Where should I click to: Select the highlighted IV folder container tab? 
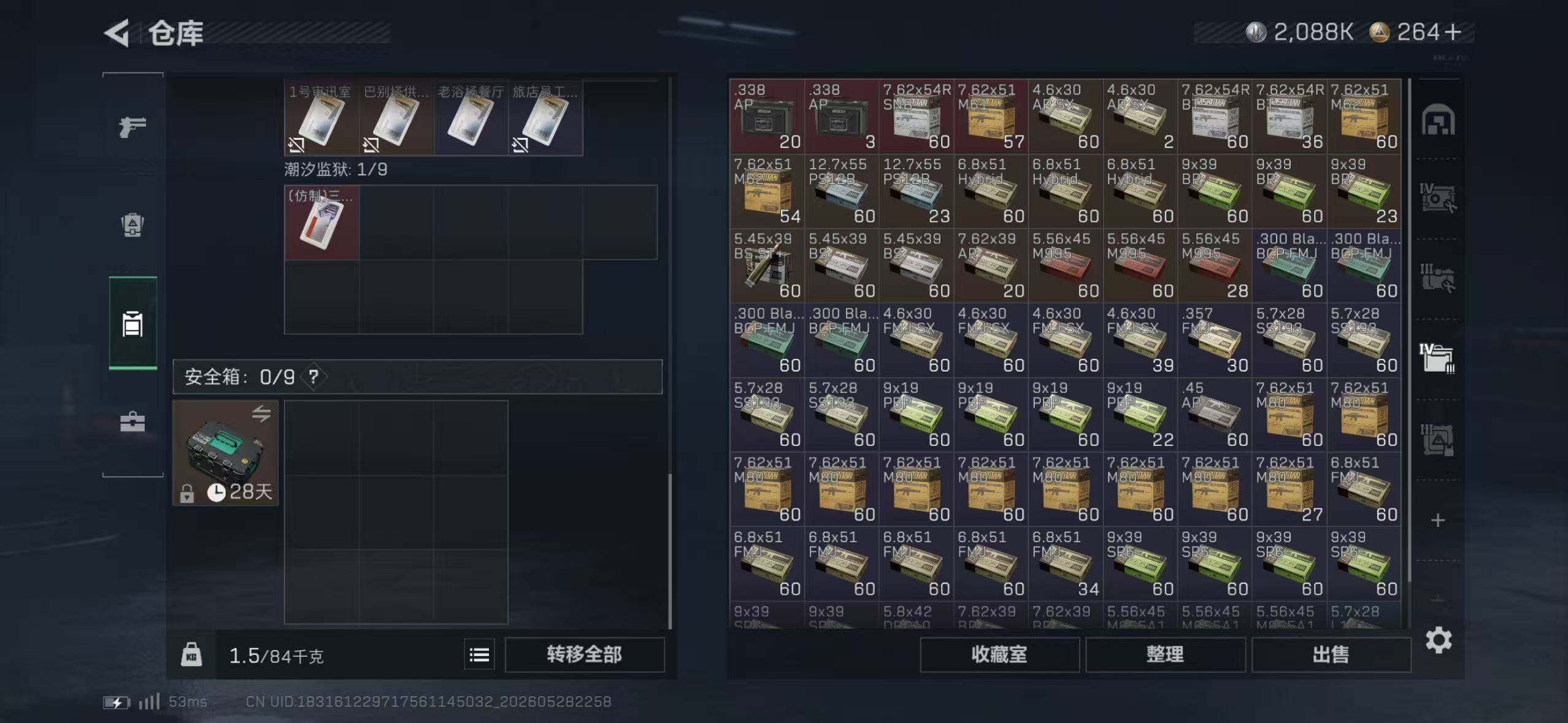[x=1438, y=358]
